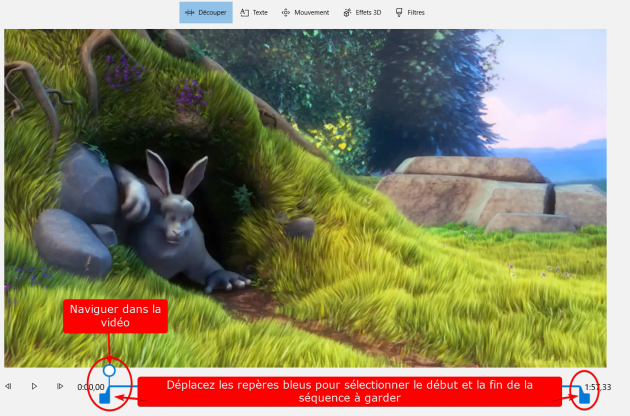
Task: Click the 1:57 end time label
Action: (x=598, y=387)
